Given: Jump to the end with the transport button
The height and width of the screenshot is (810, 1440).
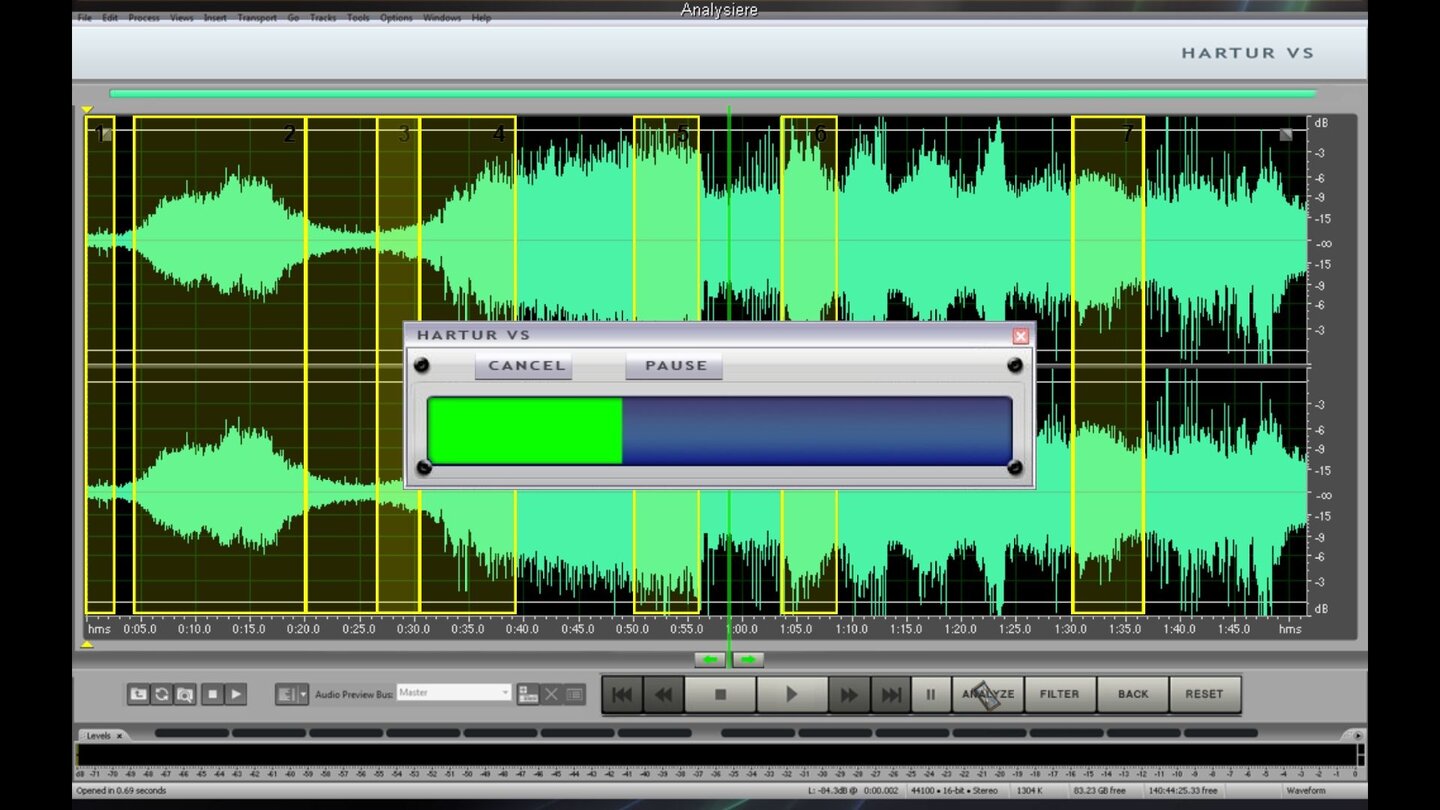Looking at the screenshot, I should coord(889,694).
